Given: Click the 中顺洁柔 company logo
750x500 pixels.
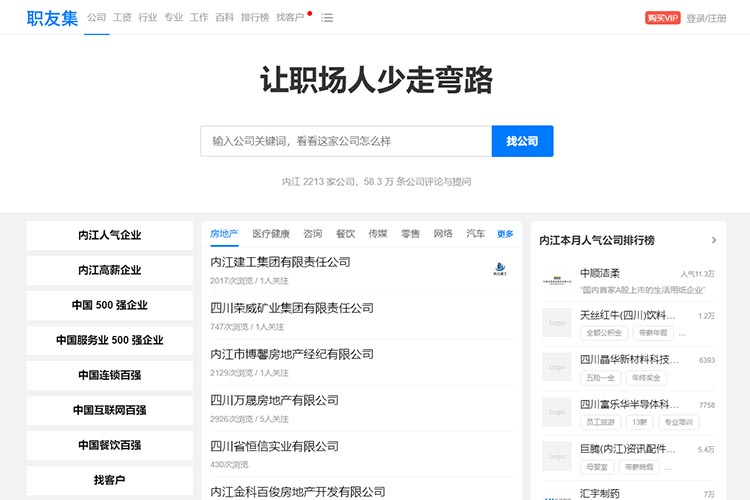Looking at the screenshot, I should point(557,279).
